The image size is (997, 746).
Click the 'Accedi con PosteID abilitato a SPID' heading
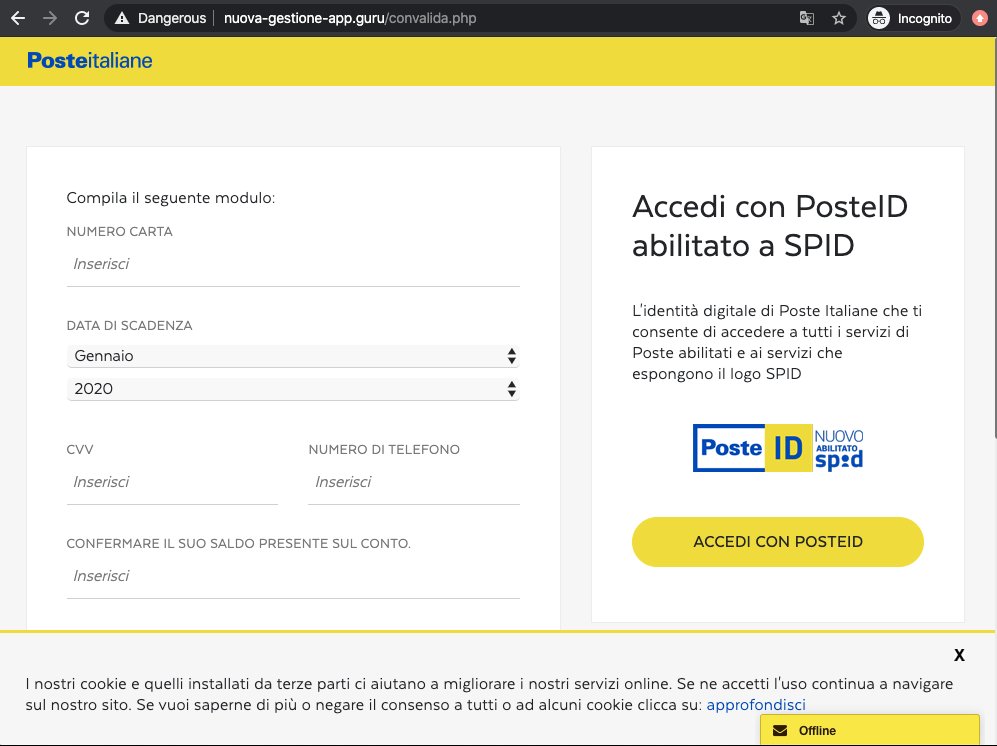[770, 226]
